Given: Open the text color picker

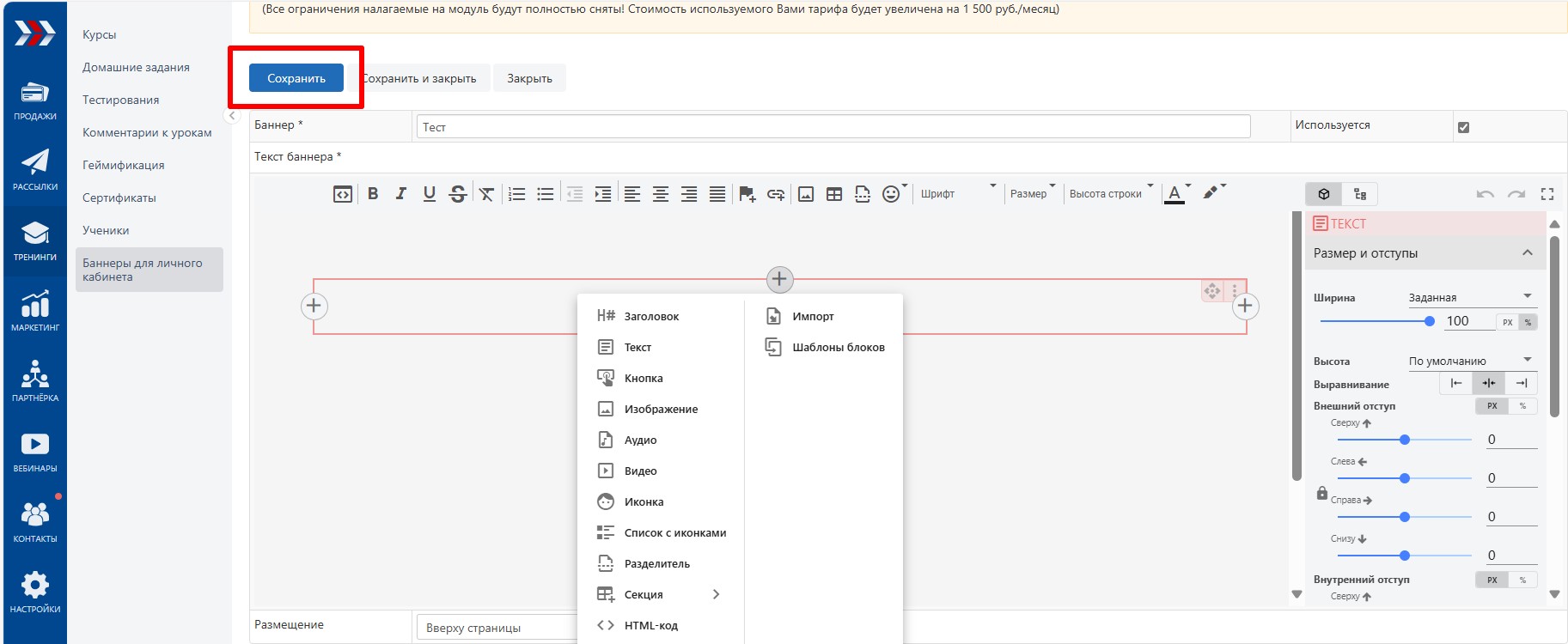Looking at the screenshot, I should pyautogui.click(x=1174, y=194).
